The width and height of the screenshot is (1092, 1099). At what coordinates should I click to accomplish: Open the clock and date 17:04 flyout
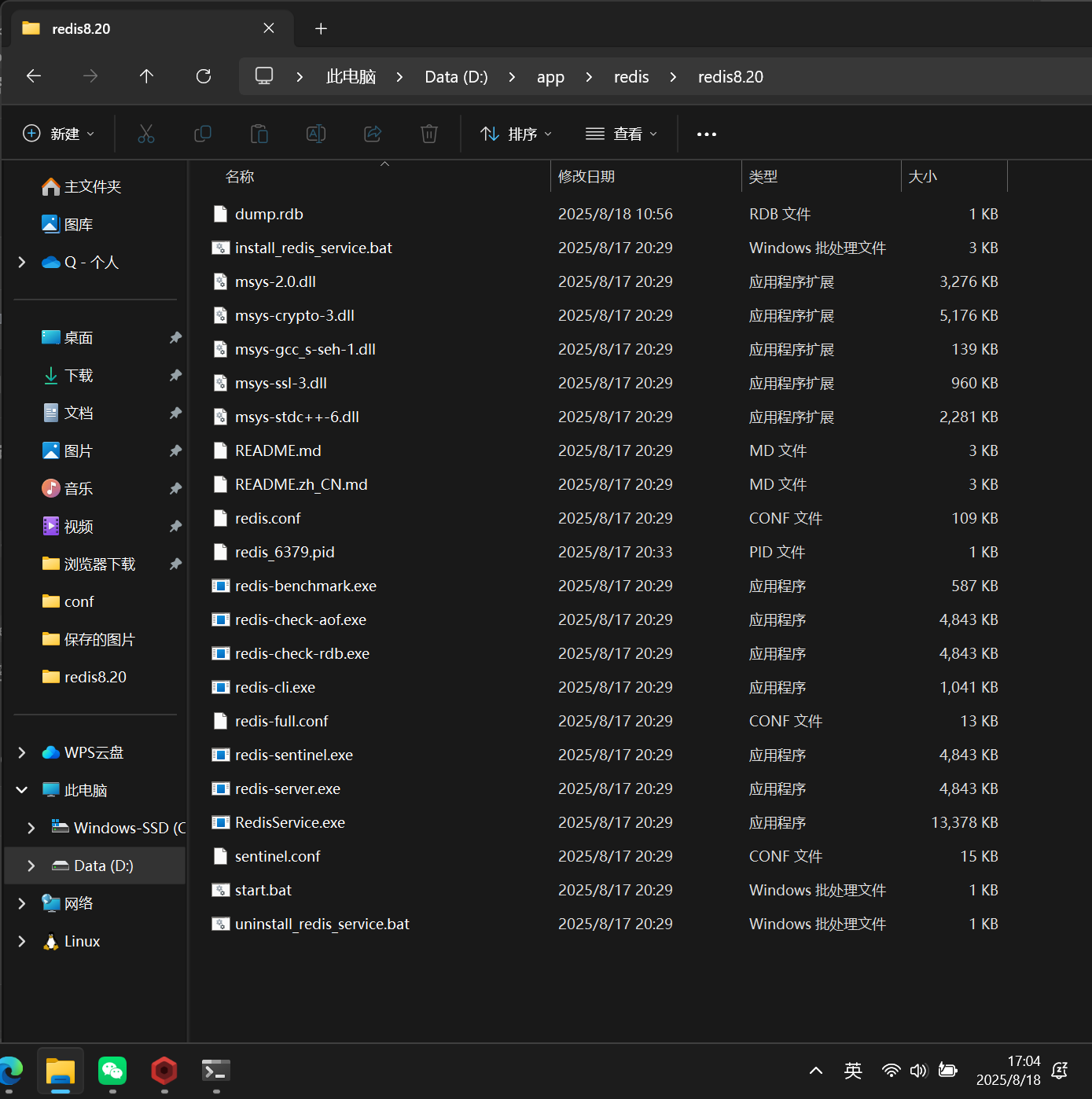coord(1009,1071)
